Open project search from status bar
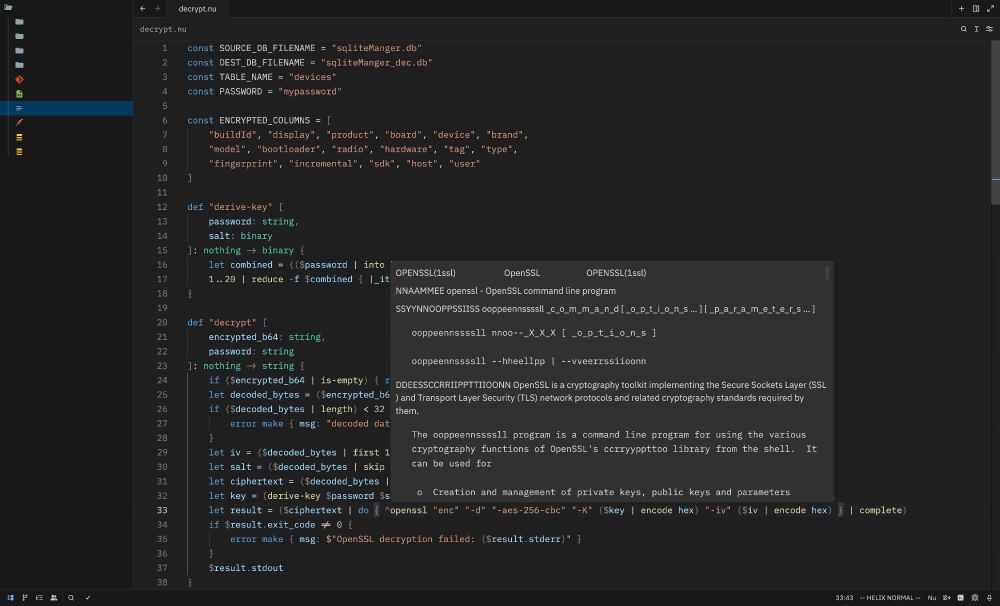The width and height of the screenshot is (1000, 606). [71, 598]
